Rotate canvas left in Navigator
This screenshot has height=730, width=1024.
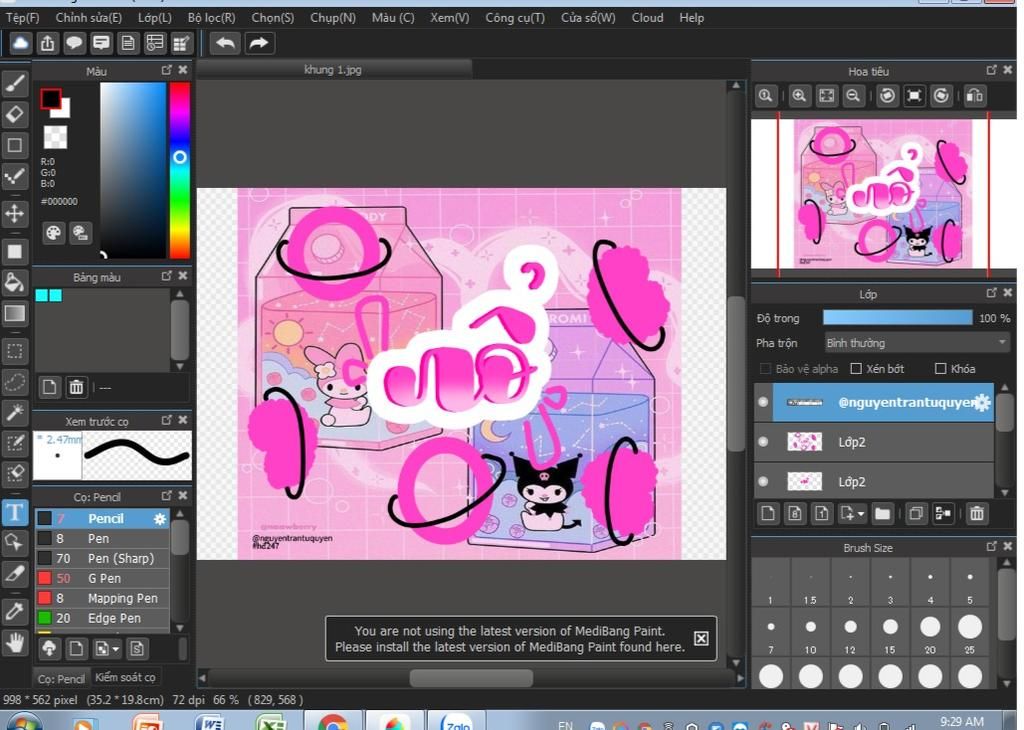[x=887, y=96]
